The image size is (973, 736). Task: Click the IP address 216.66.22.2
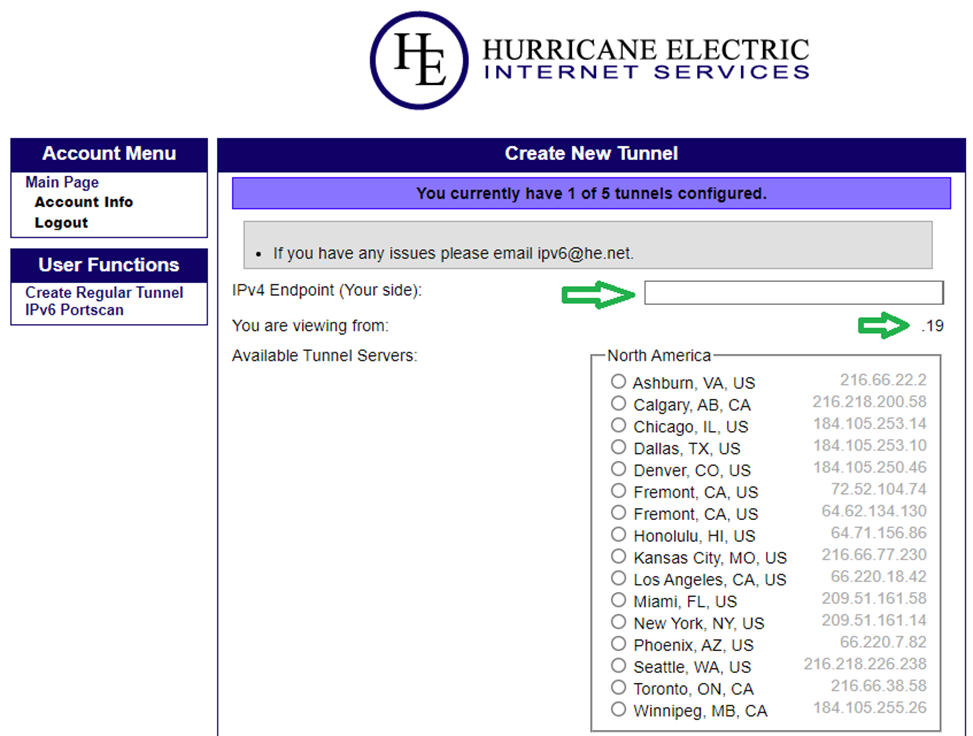(x=883, y=380)
